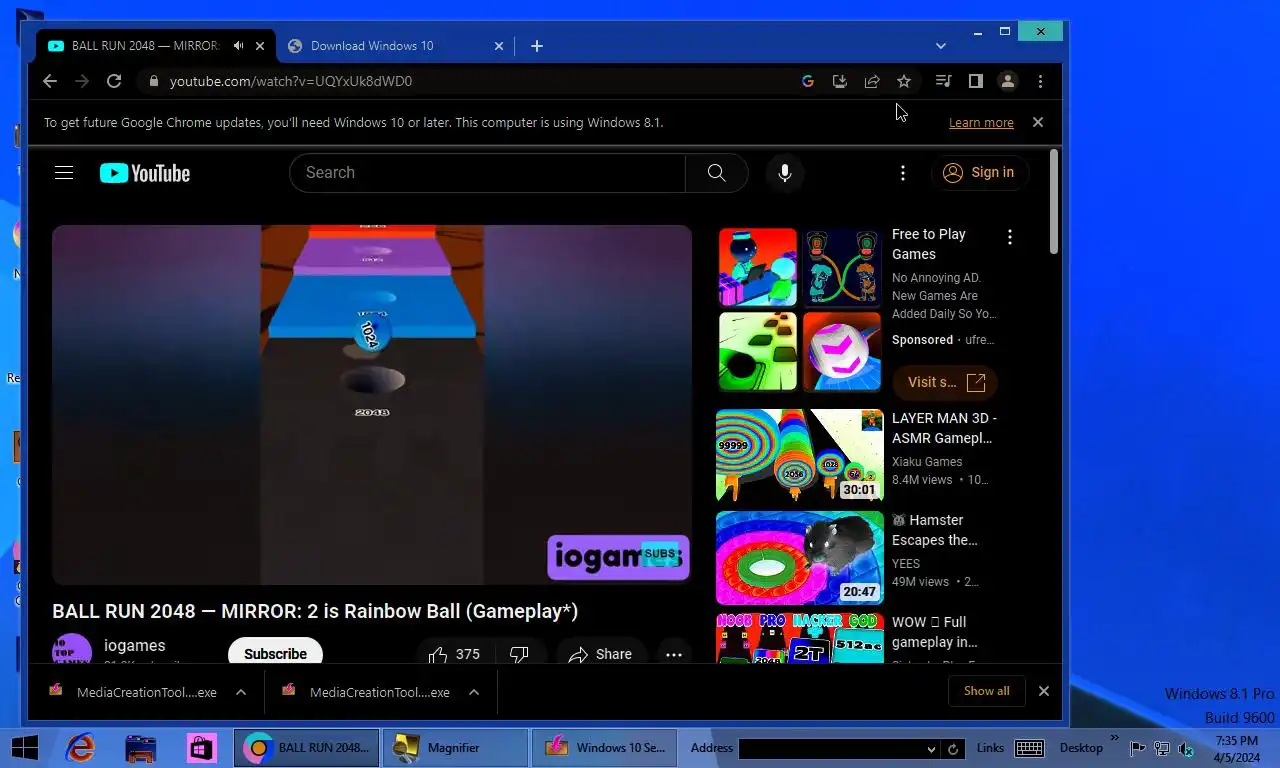Image resolution: width=1280 pixels, height=768 pixels.
Task: Open the Chrome profile avatar
Action: (x=1008, y=81)
